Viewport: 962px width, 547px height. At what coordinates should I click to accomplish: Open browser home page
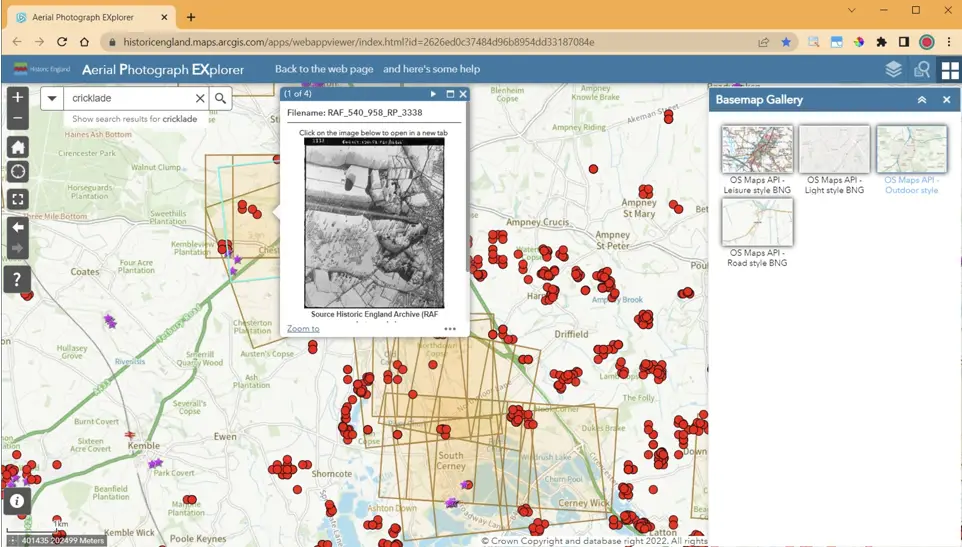point(85,42)
